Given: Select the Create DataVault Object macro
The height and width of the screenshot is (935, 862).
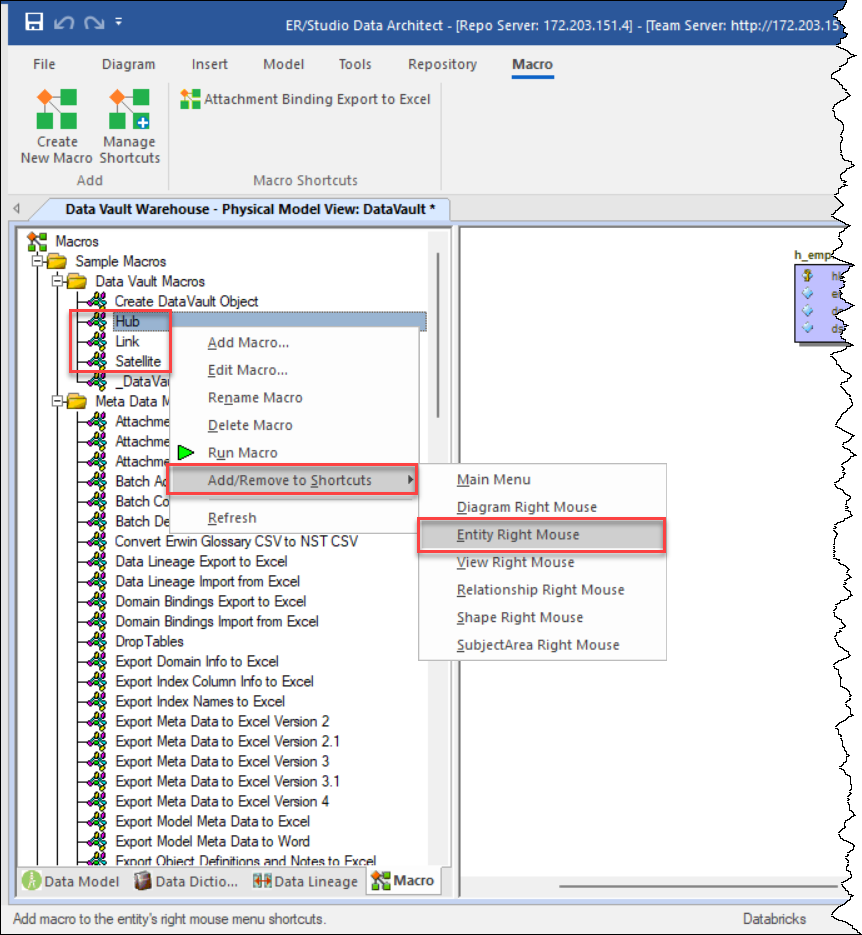Looking at the screenshot, I should (186, 301).
